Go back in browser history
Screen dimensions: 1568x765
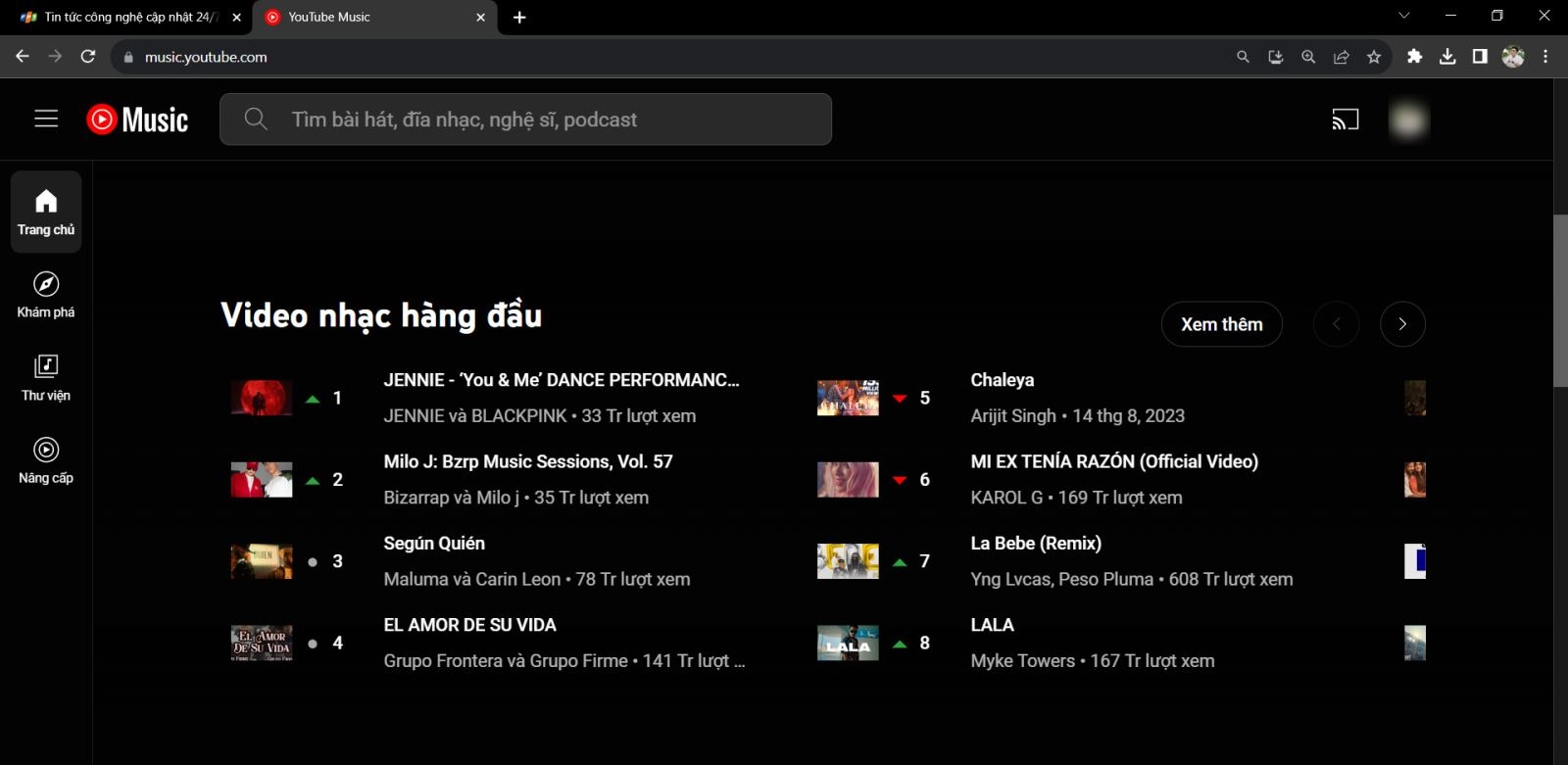point(22,57)
